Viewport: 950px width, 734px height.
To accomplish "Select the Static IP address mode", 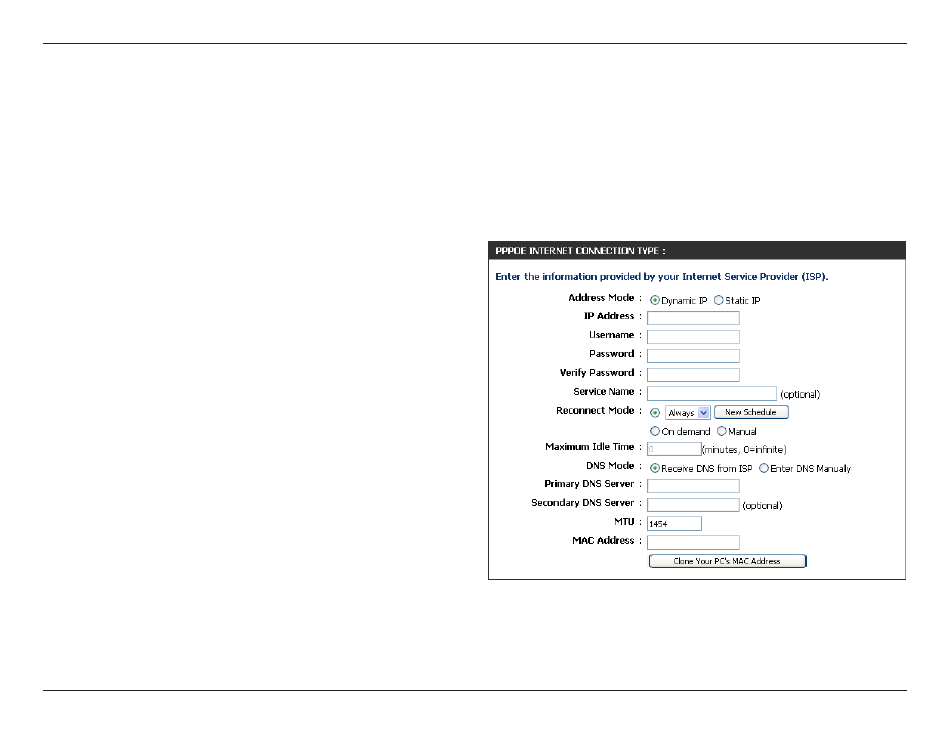I will (719, 300).
